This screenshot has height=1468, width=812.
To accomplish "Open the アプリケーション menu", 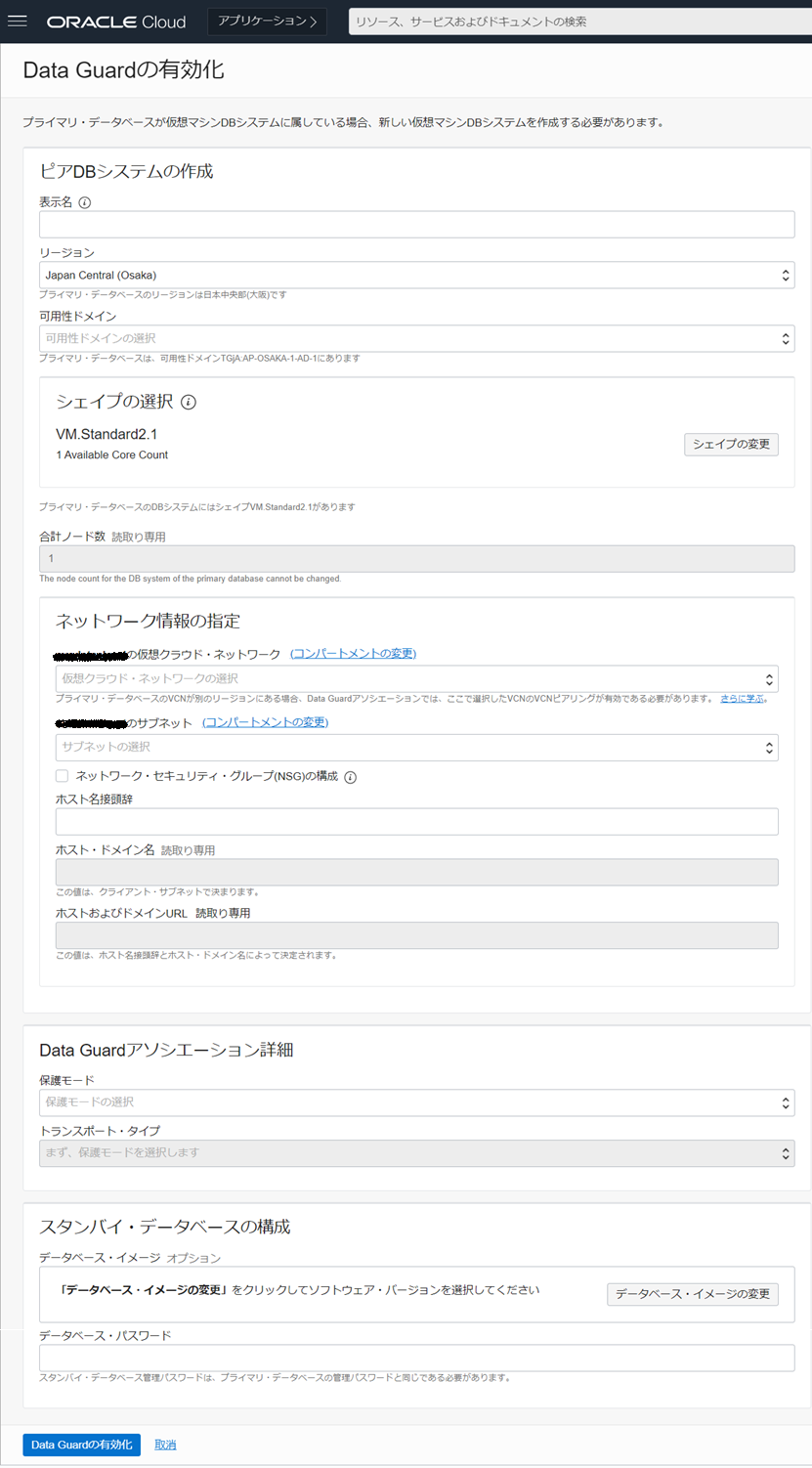I will (x=267, y=21).
